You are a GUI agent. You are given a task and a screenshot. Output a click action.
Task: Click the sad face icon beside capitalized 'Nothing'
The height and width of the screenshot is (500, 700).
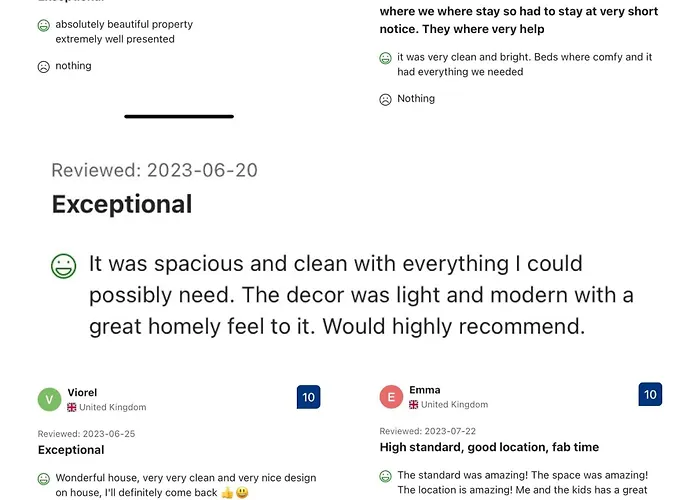(385, 100)
